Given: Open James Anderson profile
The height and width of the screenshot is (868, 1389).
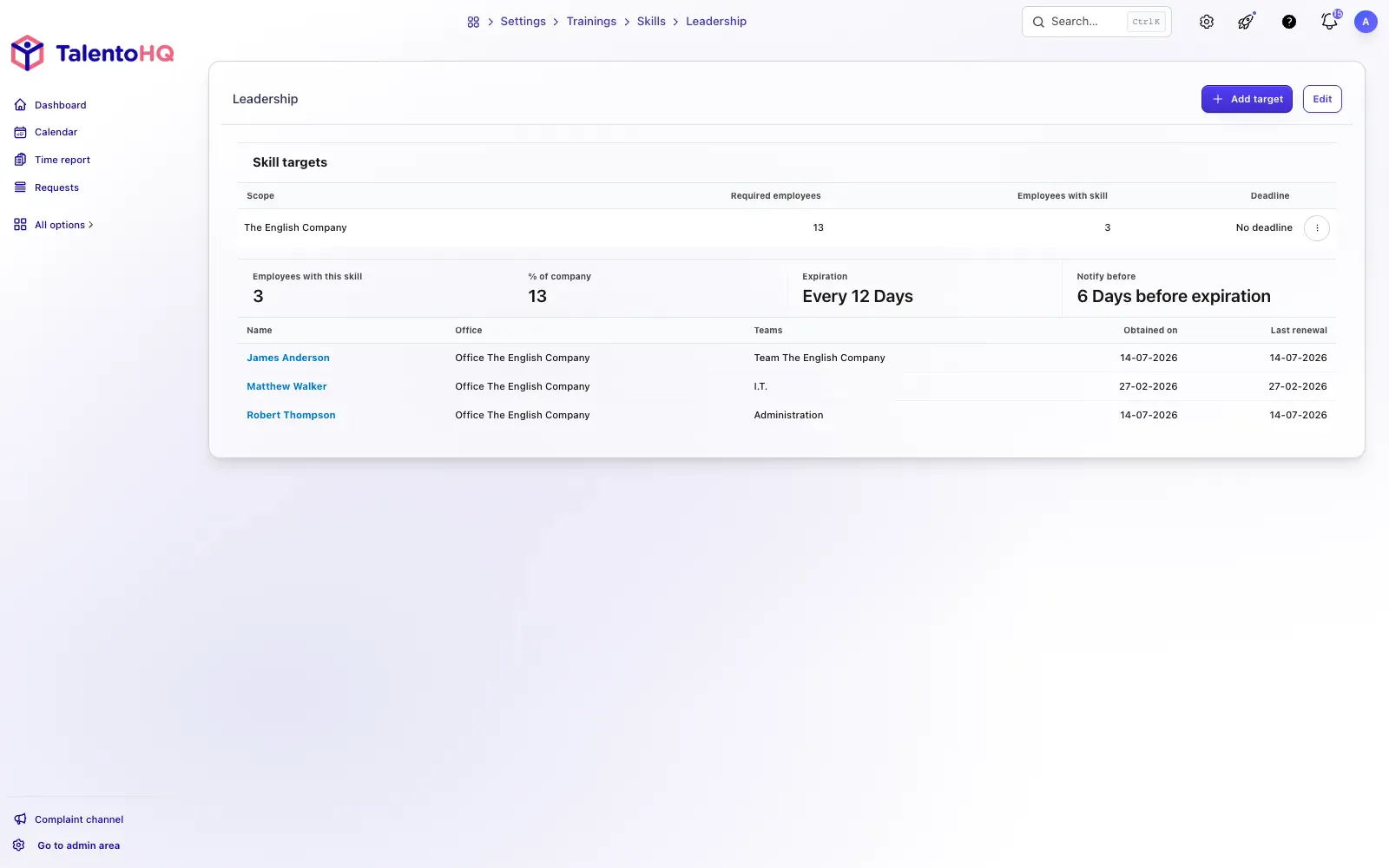Looking at the screenshot, I should pos(288,358).
